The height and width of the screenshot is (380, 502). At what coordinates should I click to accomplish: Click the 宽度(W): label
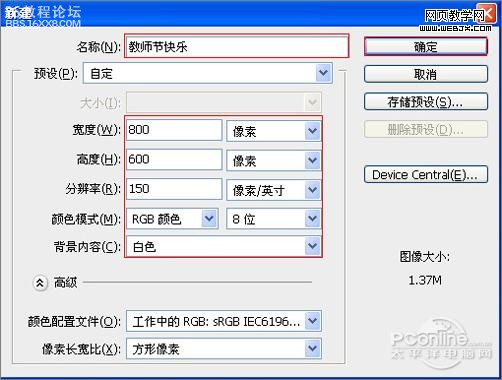tap(97, 130)
